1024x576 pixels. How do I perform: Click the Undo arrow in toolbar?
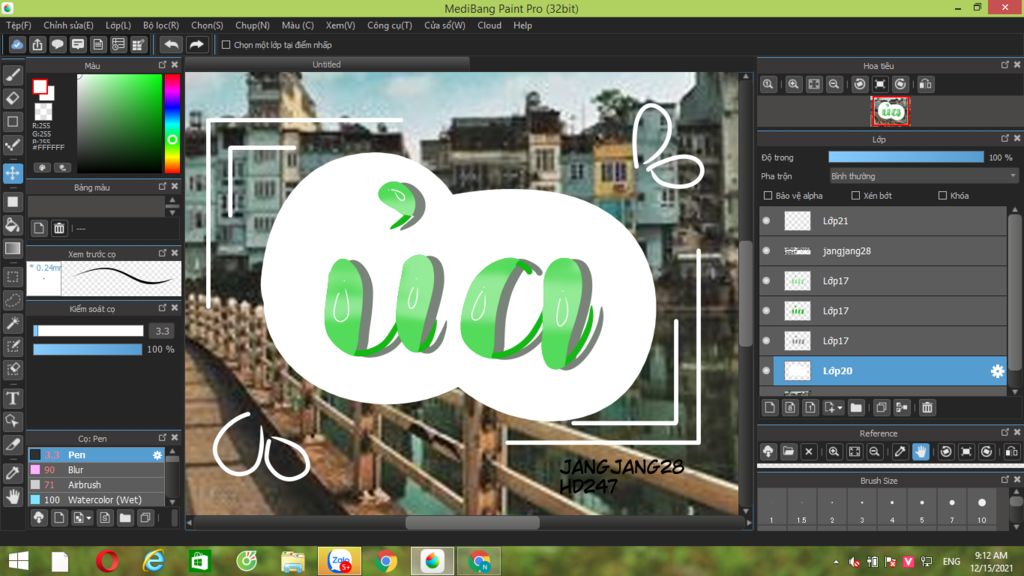coord(171,44)
